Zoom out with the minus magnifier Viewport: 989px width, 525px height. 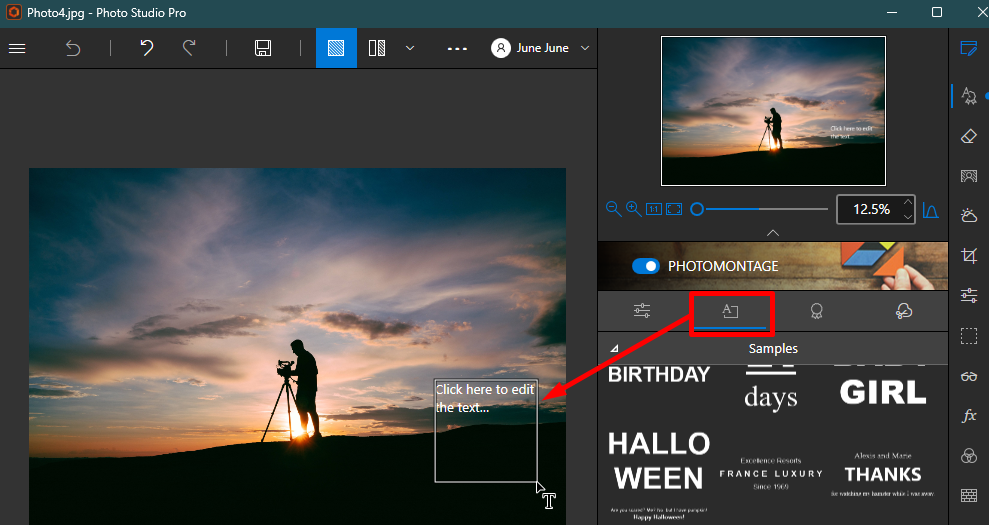click(x=613, y=209)
